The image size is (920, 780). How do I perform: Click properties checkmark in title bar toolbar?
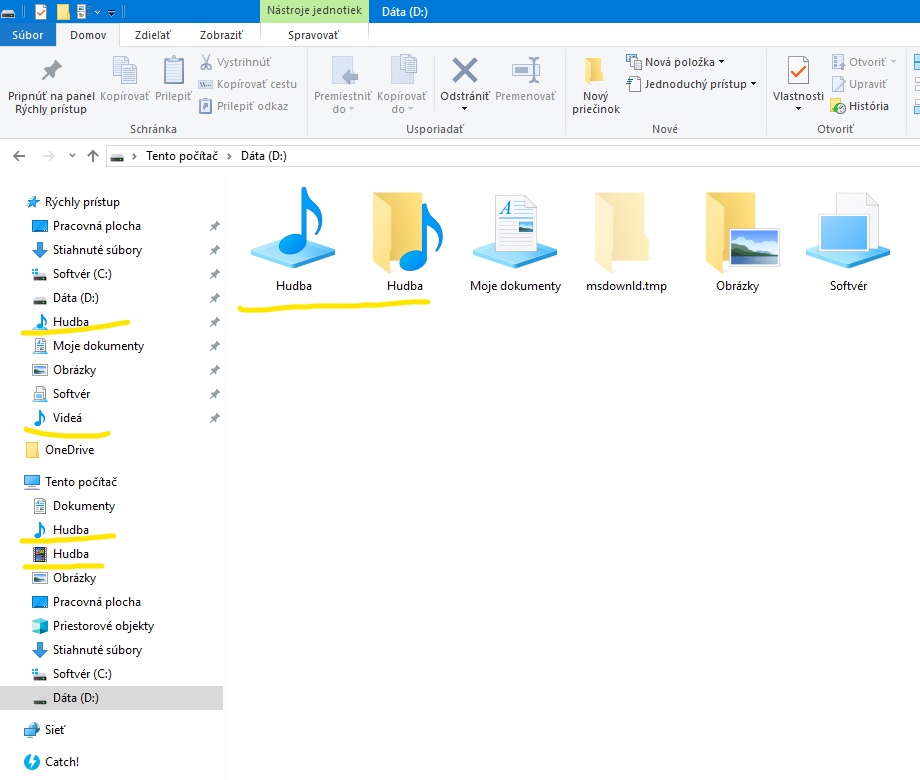(x=40, y=11)
